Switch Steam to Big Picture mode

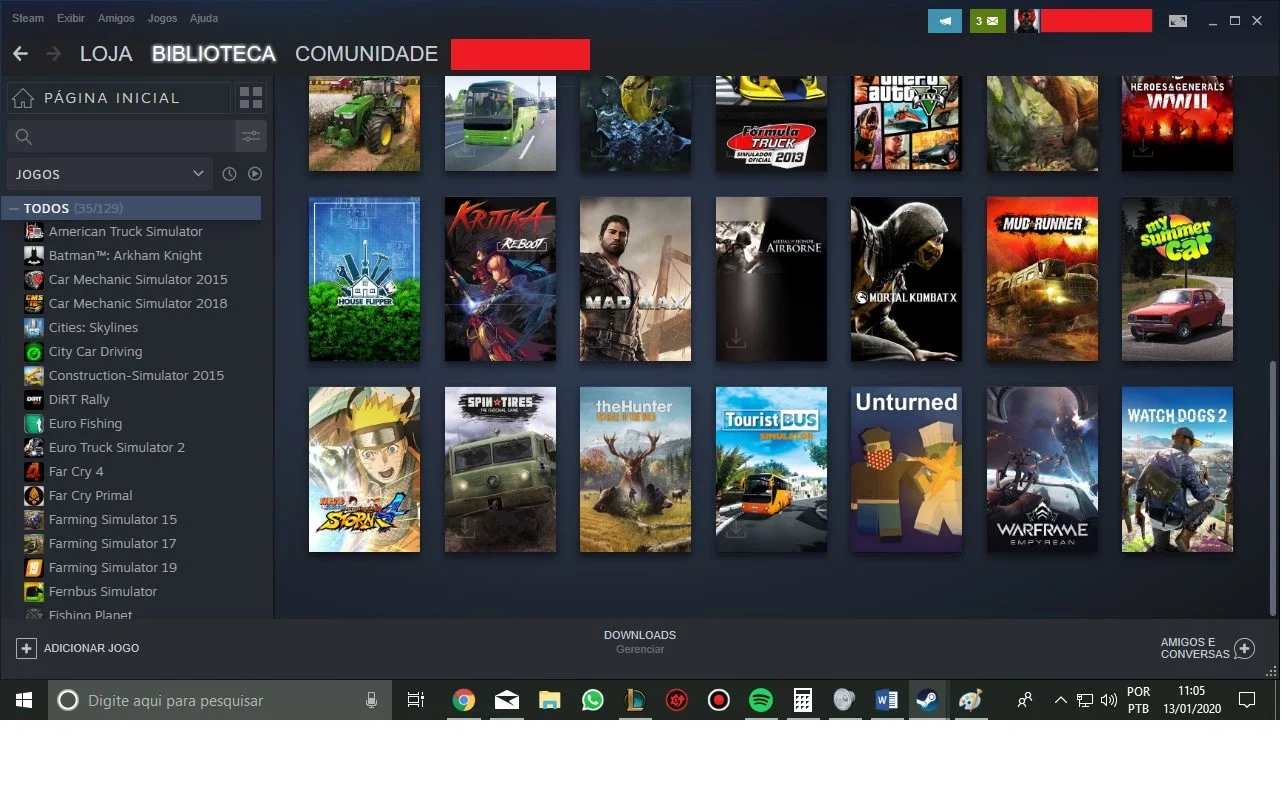point(1178,21)
